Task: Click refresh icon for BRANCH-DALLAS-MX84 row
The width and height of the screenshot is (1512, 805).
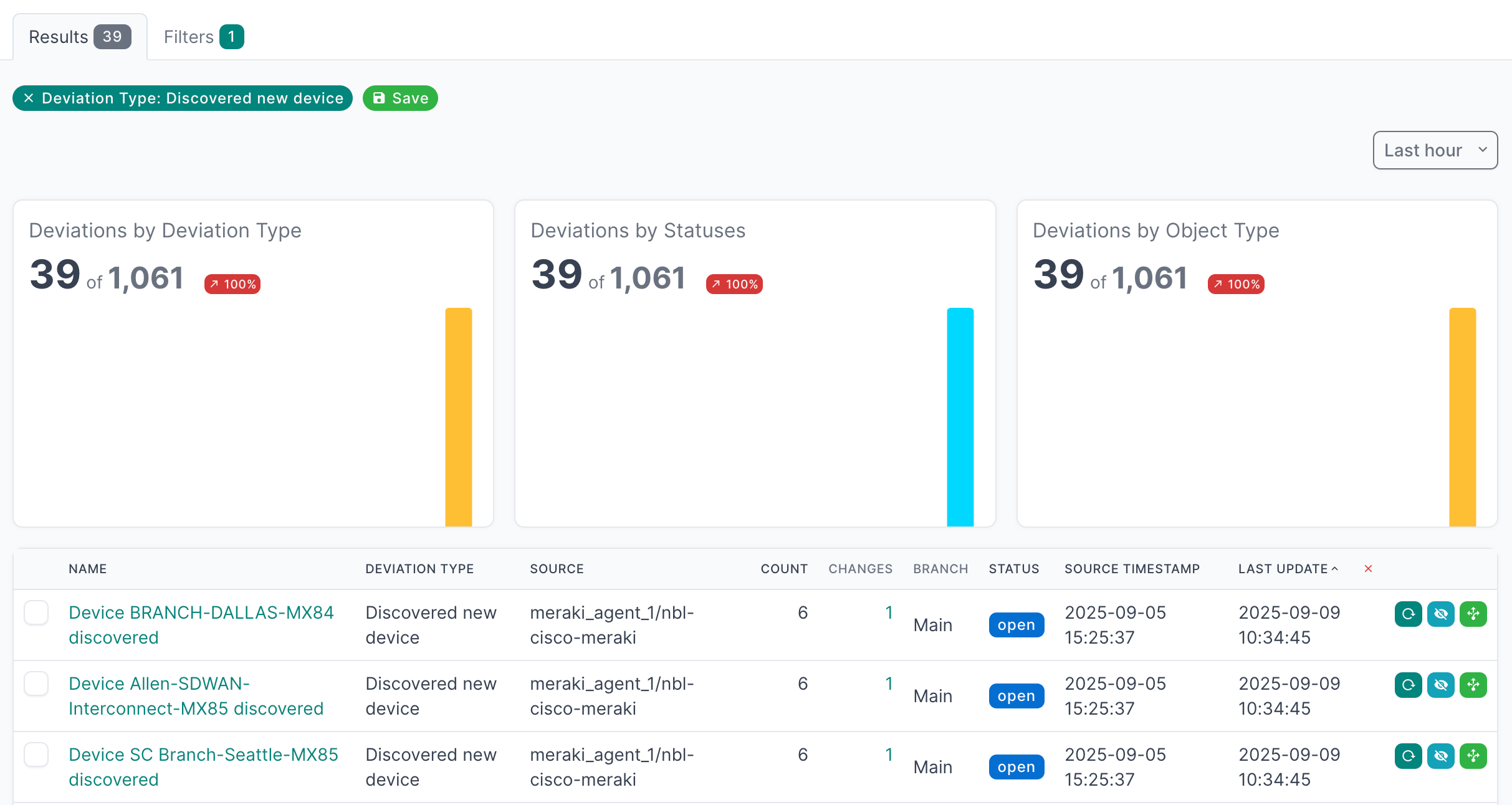Action: pos(1408,614)
